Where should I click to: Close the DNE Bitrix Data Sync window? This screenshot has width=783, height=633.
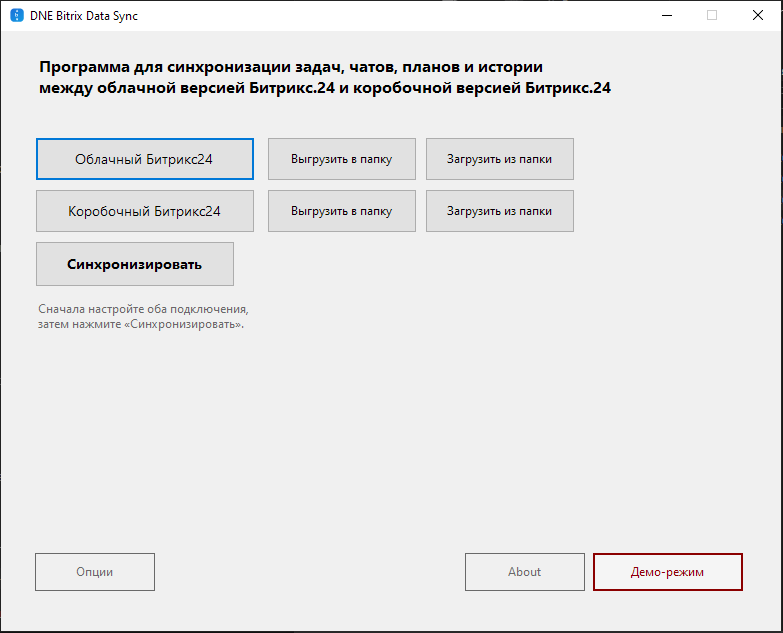pyautogui.click(x=758, y=15)
